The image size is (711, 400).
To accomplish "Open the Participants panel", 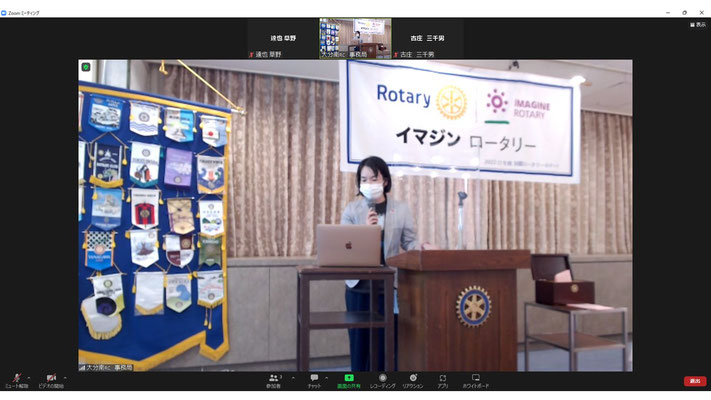I will pos(273,381).
